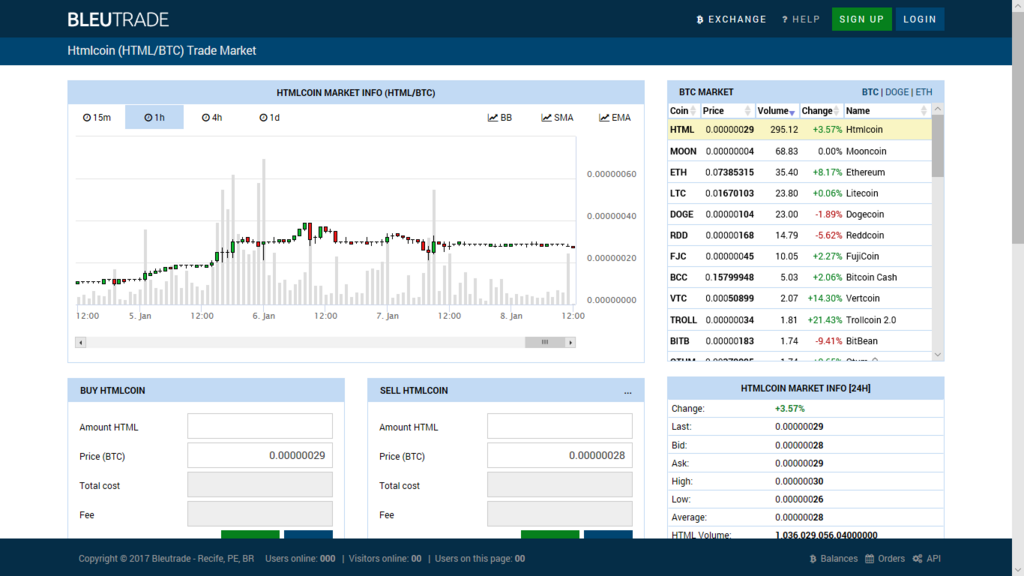
Task: Open Balances in the footer
Action: click(833, 558)
